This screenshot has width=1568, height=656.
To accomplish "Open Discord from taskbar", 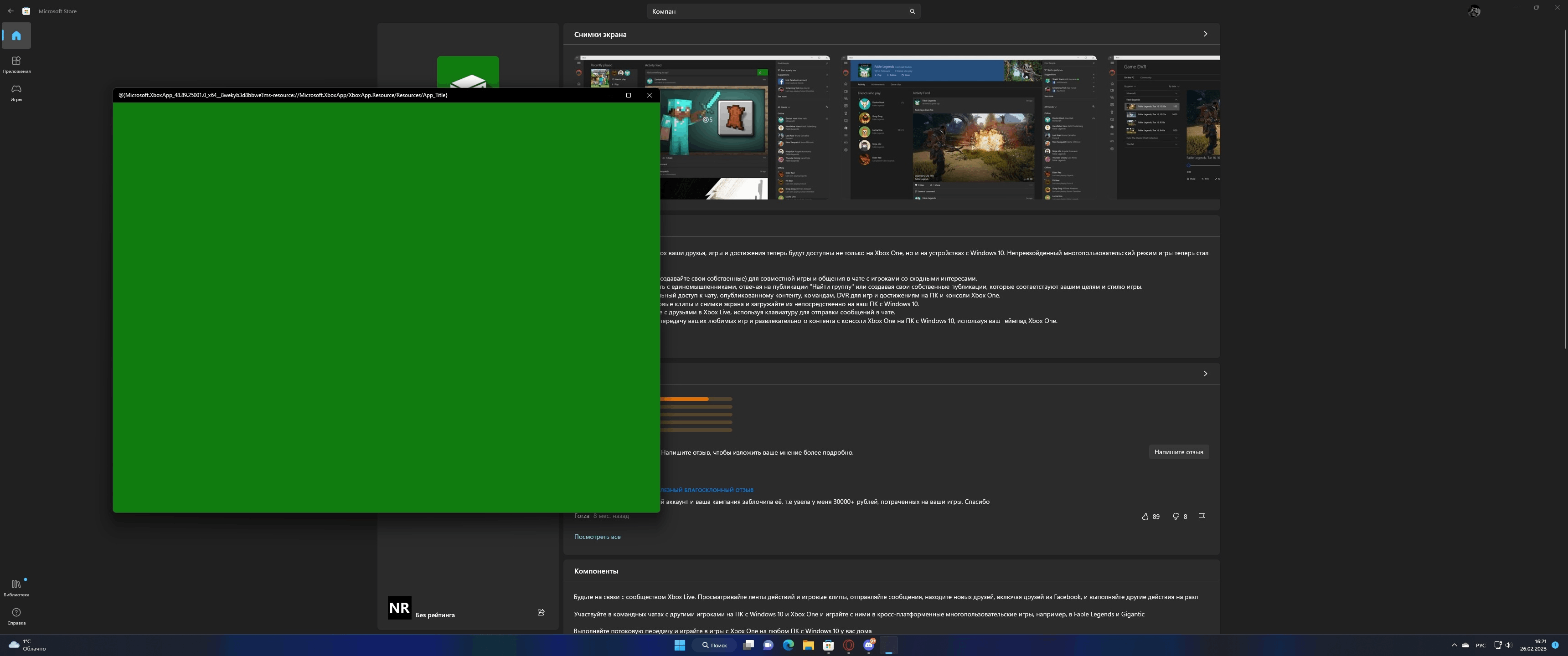I will (869, 645).
